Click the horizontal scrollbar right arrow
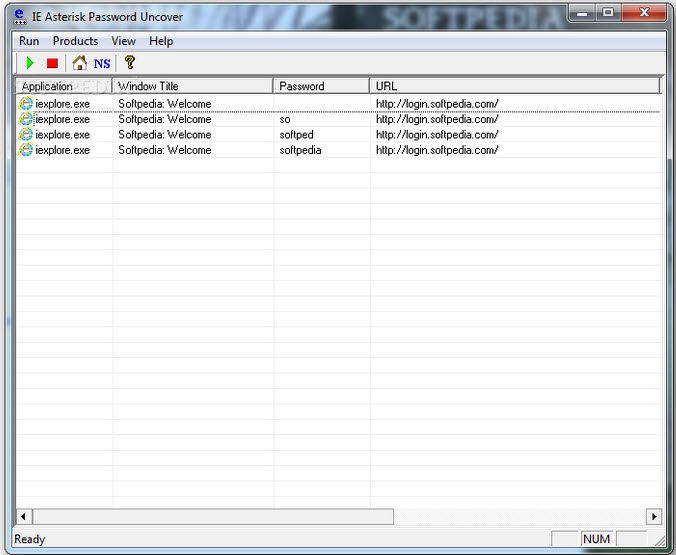676x555 pixels. click(x=654, y=516)
